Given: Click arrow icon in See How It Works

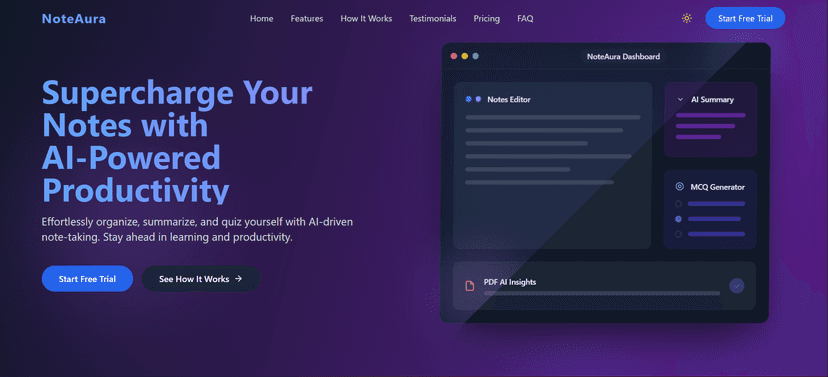Looking at the screenshot, I should point(238,278).
